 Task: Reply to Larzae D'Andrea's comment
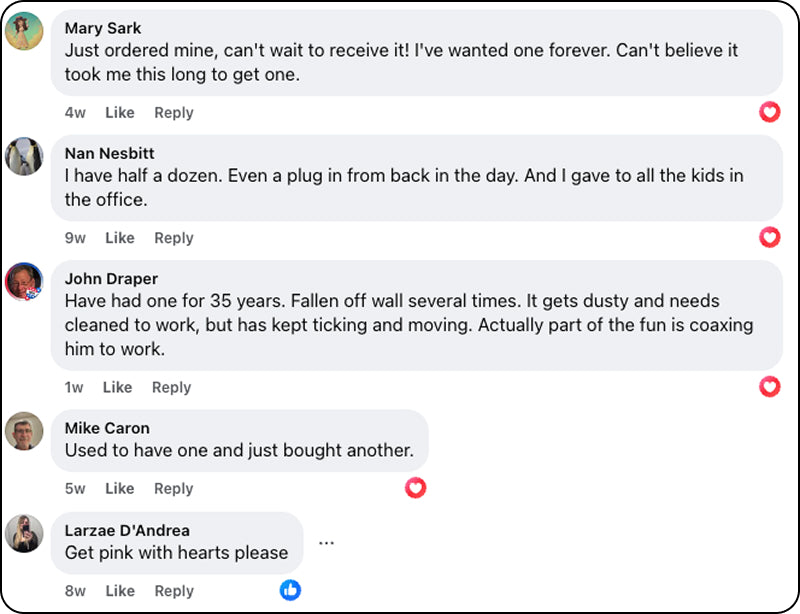click(173, 591)
